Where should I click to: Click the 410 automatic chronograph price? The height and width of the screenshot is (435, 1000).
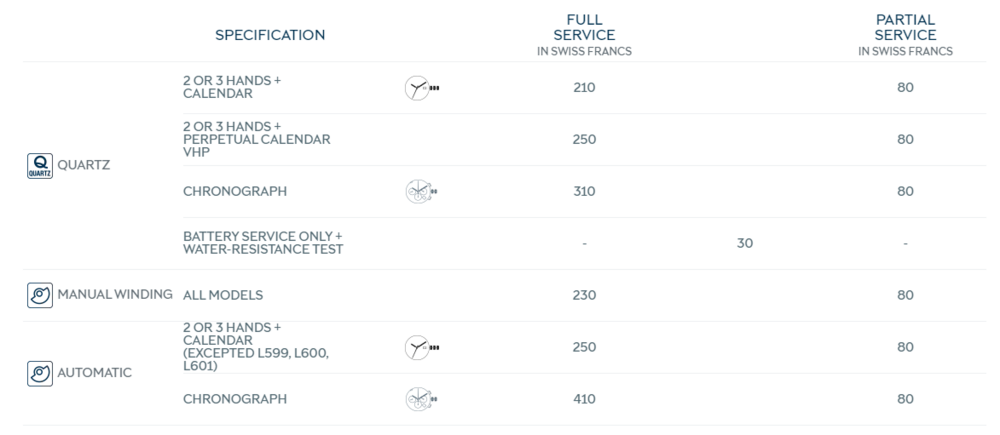[x=584, y=399]
